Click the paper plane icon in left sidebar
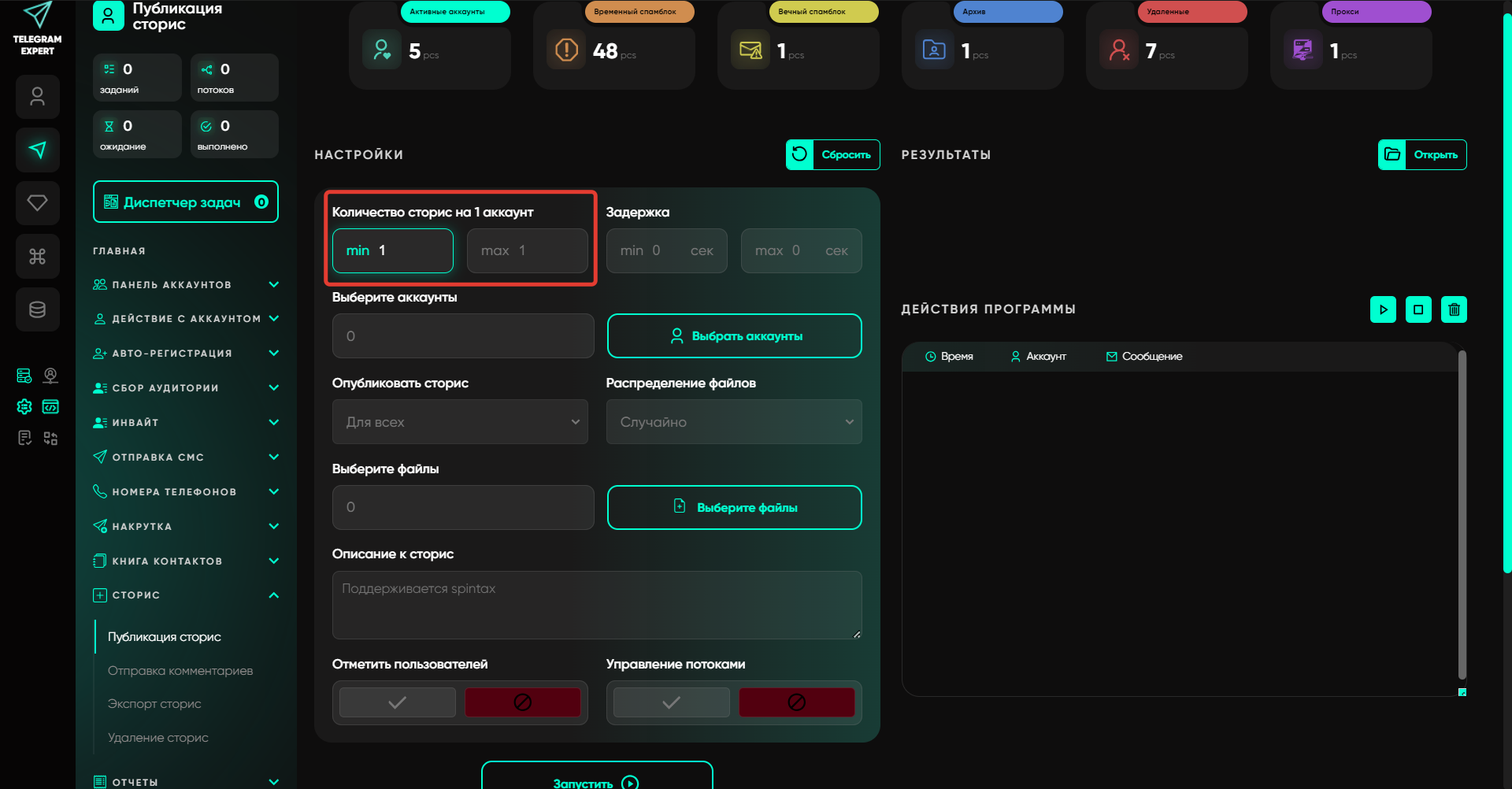This screenshot has height=789, width=1512. (37, 150)
